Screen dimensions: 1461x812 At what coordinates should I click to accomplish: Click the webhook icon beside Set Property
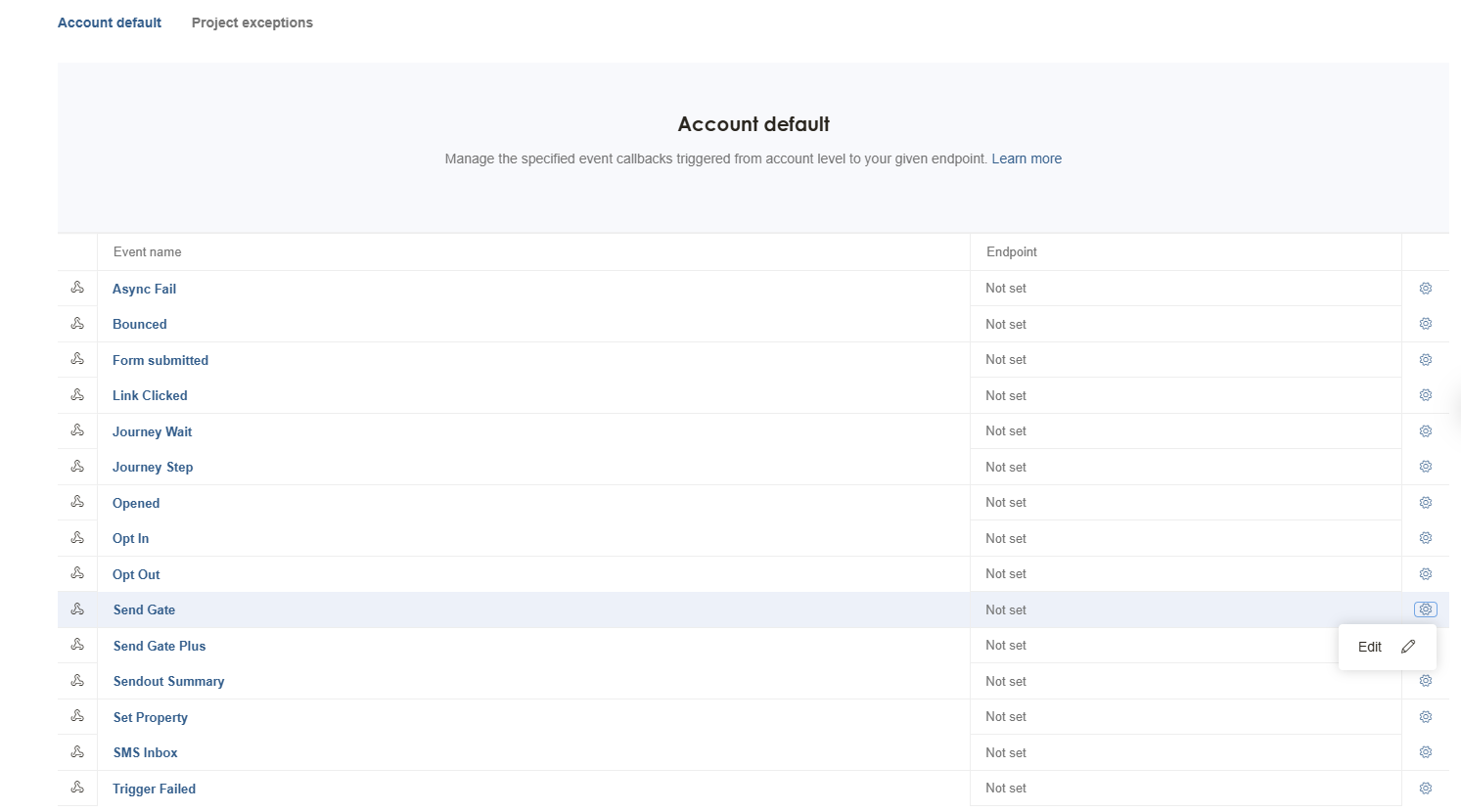click(77, 716)
